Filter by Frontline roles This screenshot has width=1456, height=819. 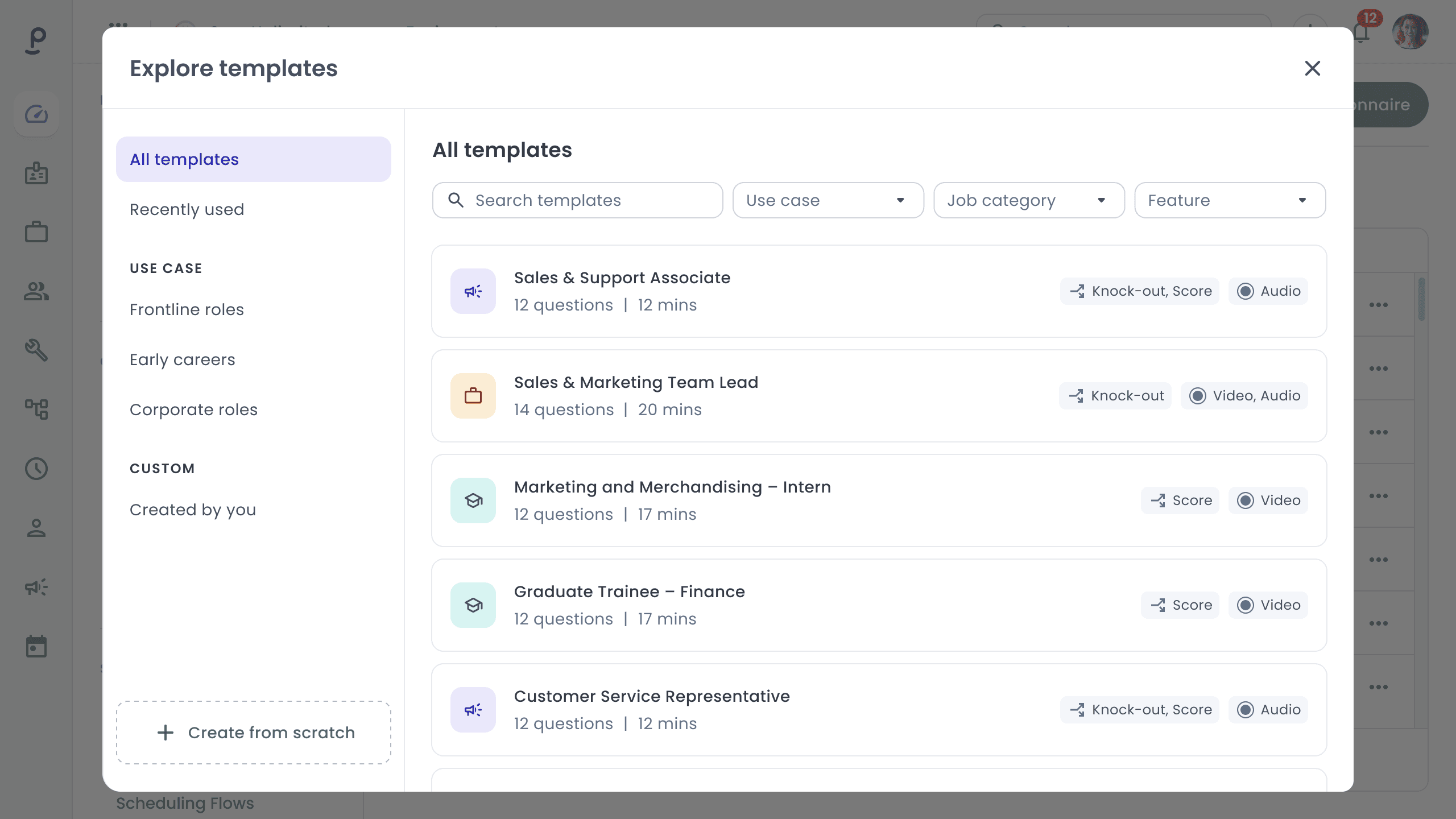(x=187, y=309)
